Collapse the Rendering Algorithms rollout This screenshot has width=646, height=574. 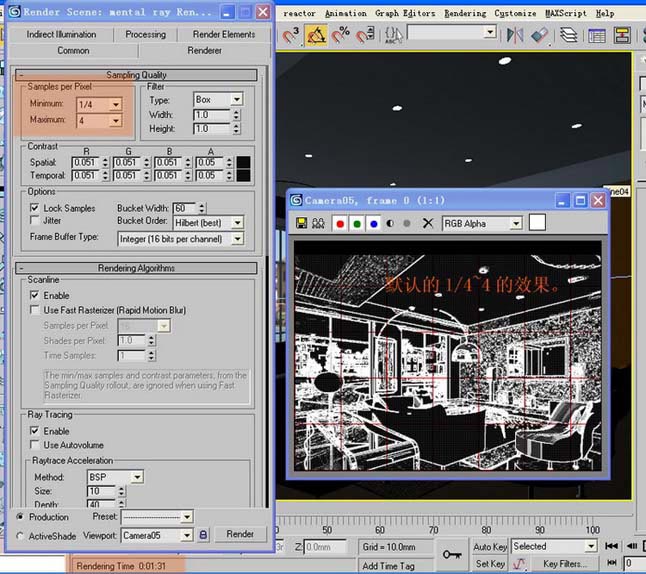coord(136,268)
